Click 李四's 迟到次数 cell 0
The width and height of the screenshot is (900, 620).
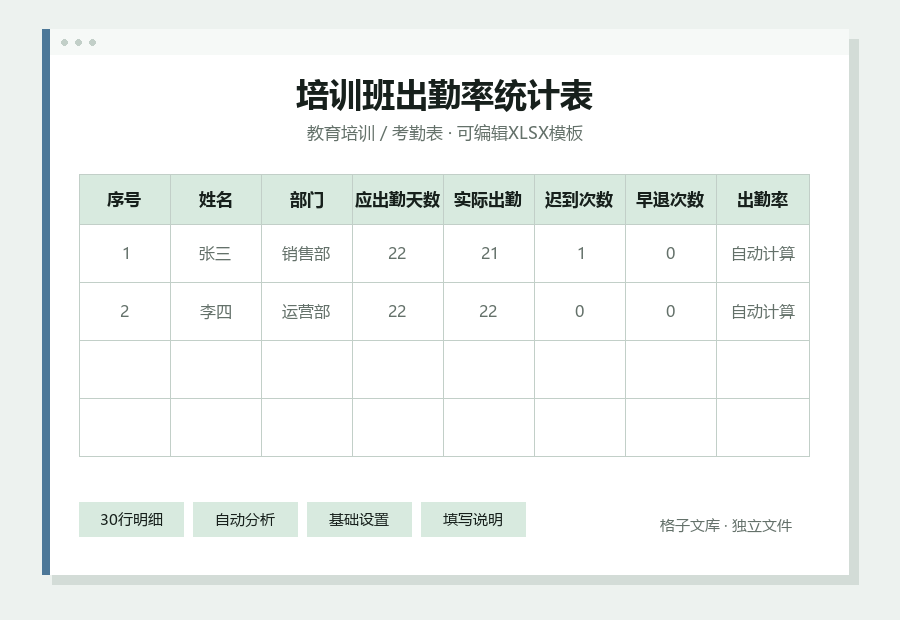pos(580,312)
